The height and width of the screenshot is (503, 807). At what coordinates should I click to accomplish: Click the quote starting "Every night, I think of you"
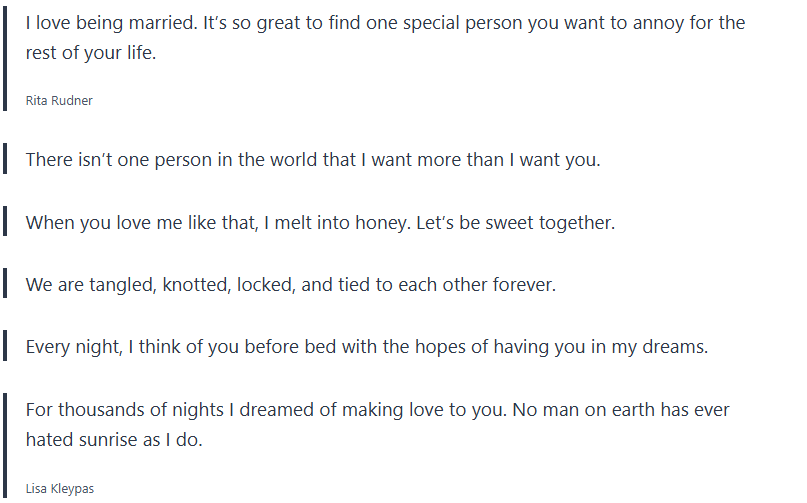[x=366, y=348]
